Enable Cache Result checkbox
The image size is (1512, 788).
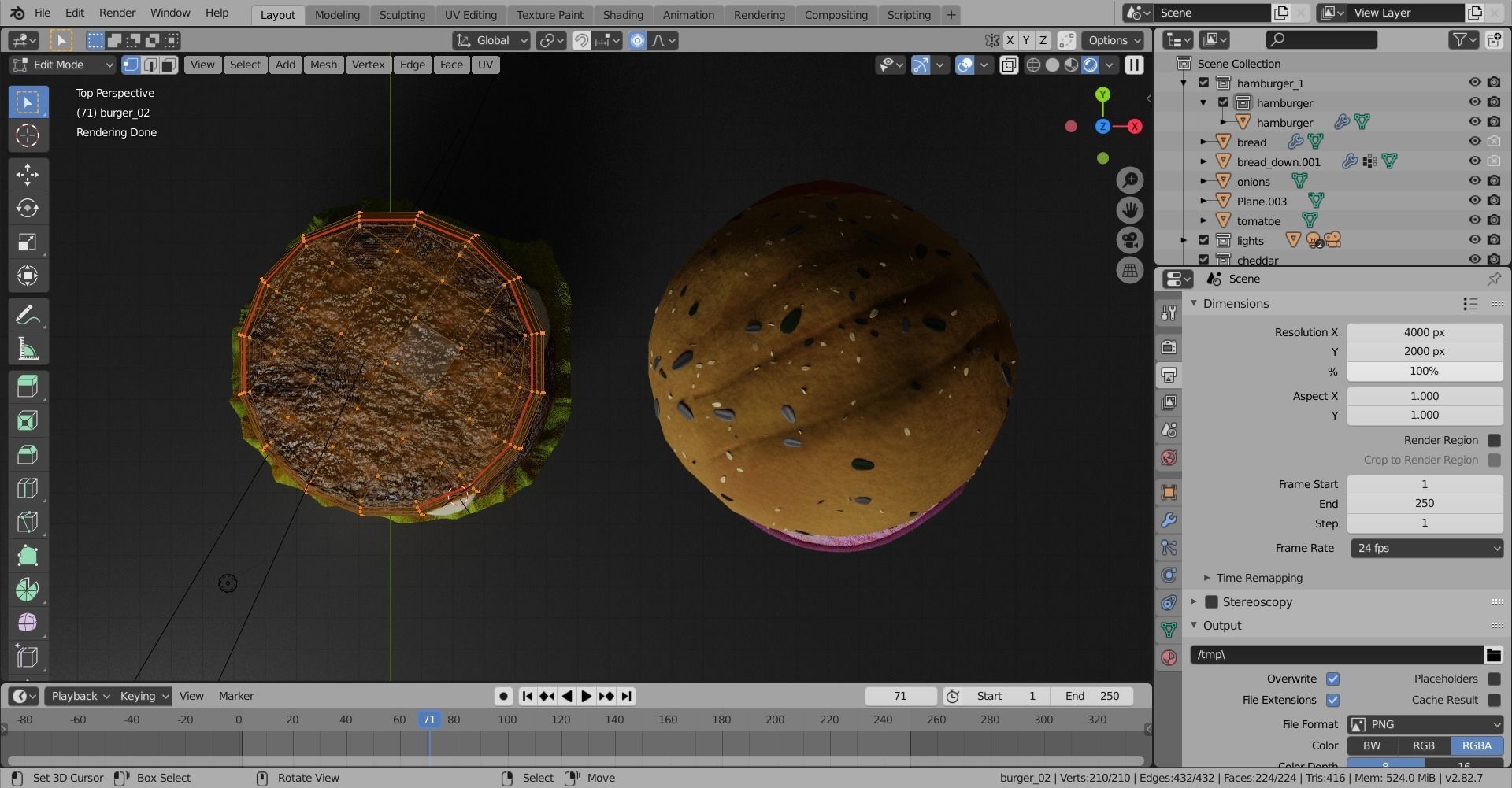click(x=1494, y=700)
